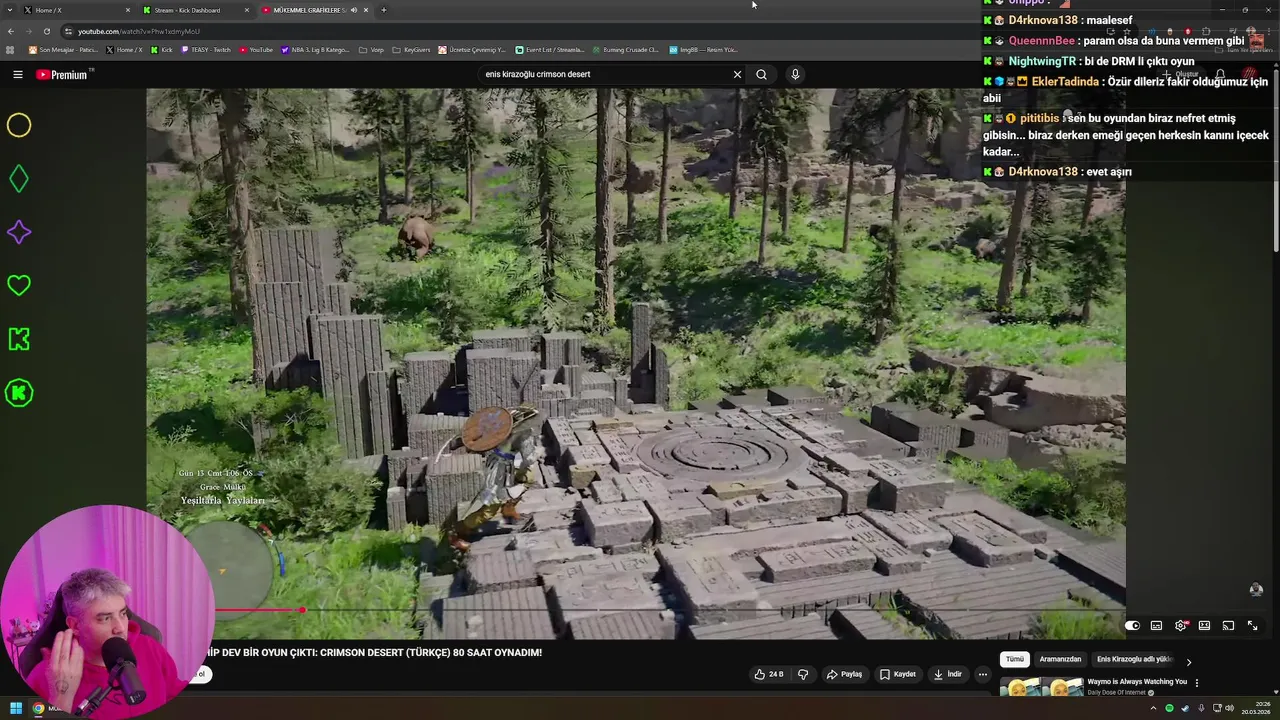
Task: Toggle the autoplay switch in player controls
Action: pos(1132,626)
